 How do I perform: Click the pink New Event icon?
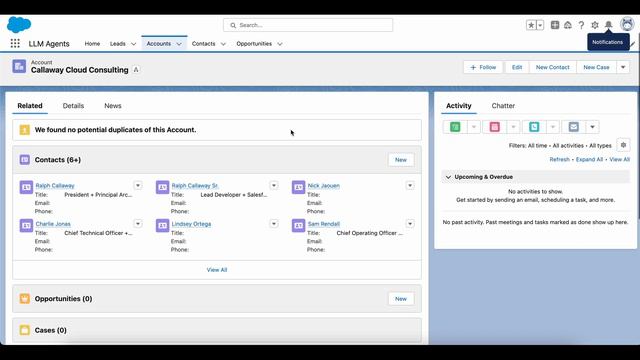495,127
